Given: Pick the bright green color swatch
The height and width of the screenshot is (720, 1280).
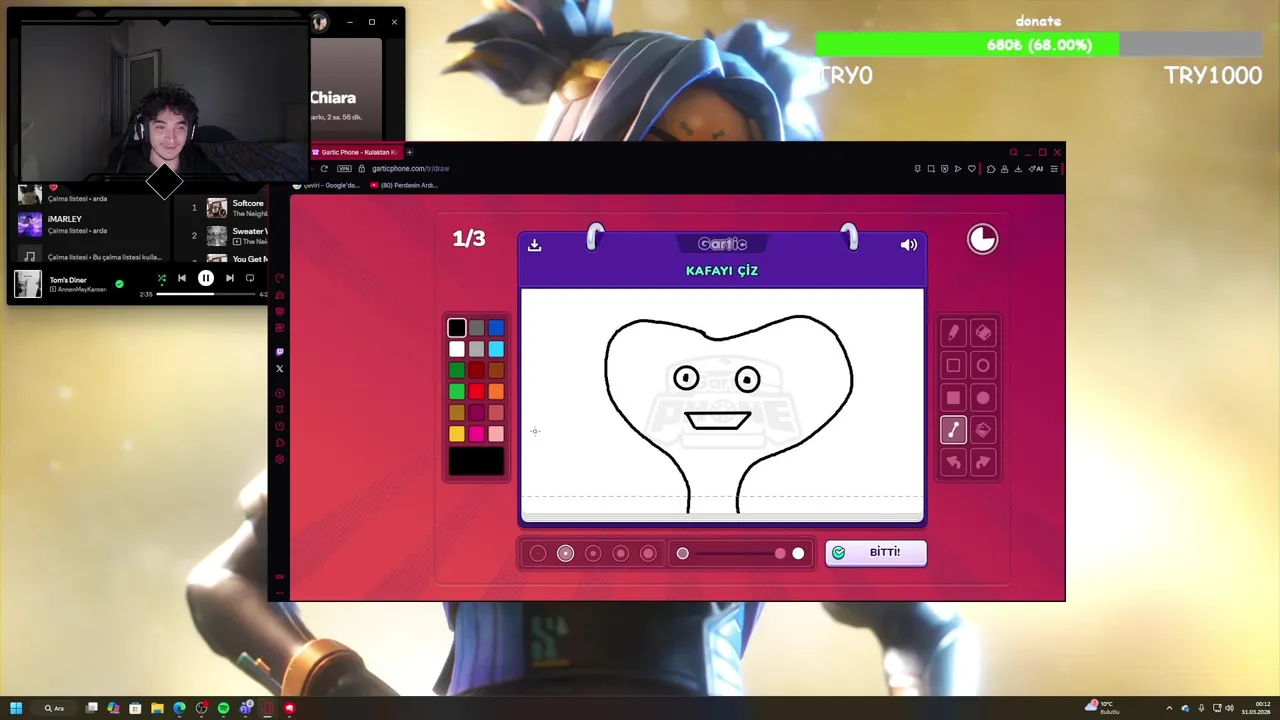Looking at the screenshot, I should click(x=457, y=391).
